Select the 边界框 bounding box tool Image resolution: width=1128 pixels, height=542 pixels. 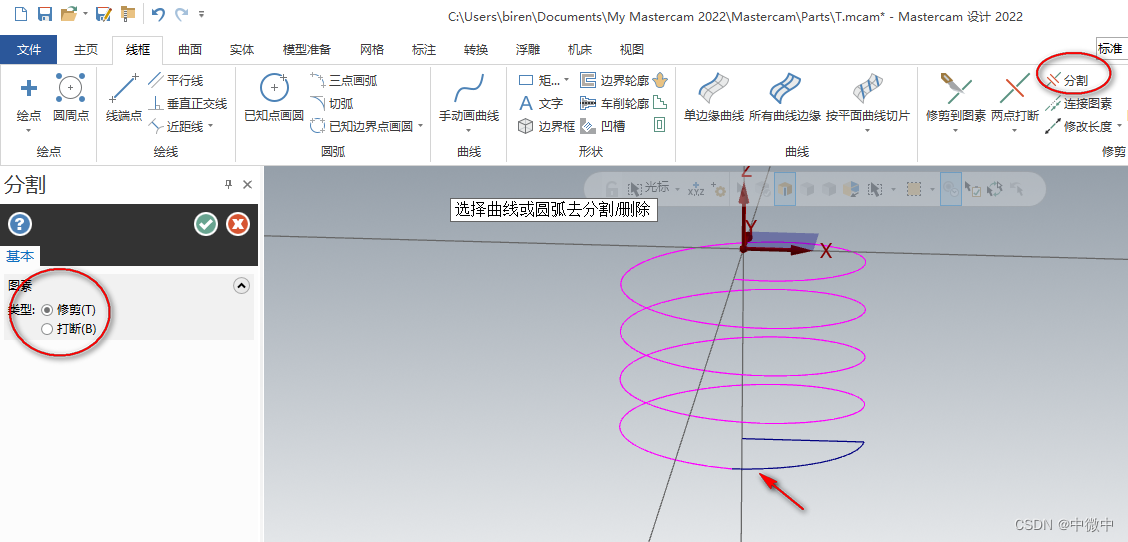pos(547,127)
